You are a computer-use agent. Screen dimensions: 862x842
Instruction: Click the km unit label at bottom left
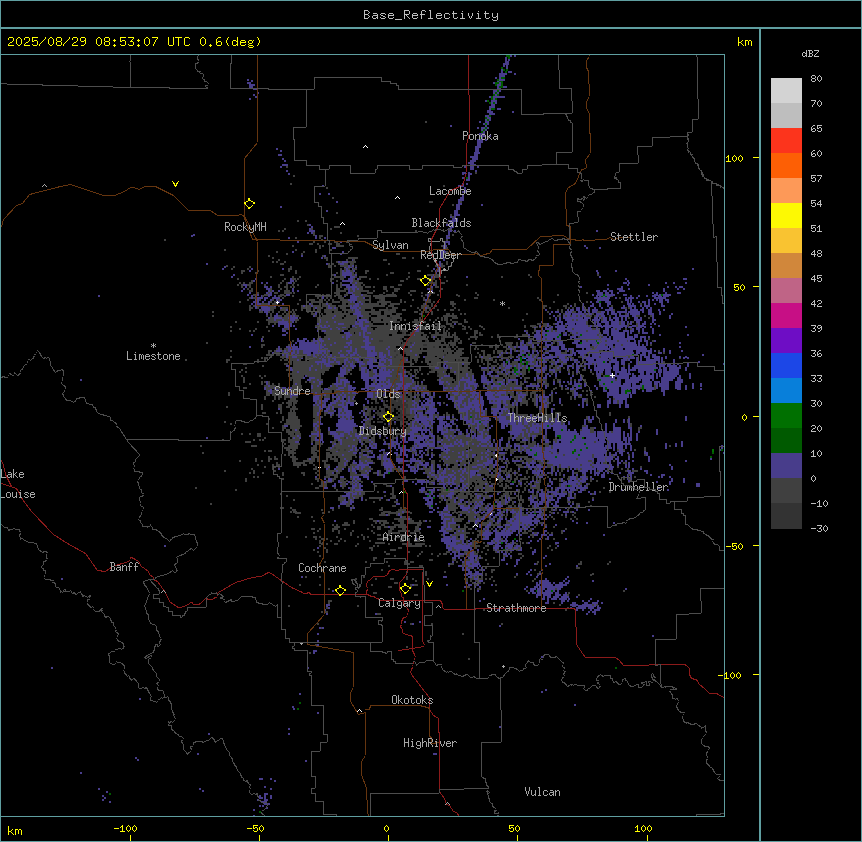tap(15, 830)
